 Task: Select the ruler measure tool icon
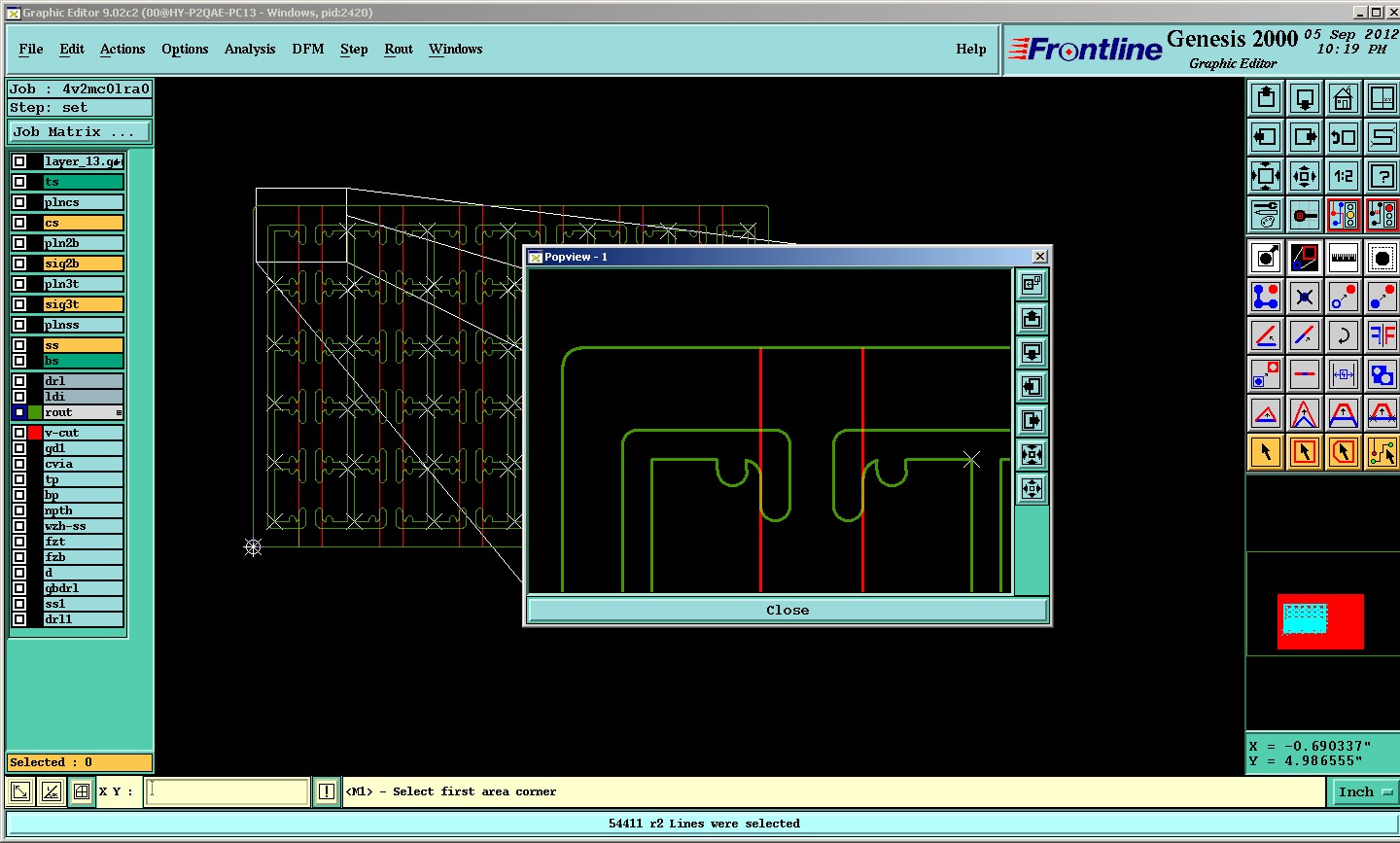[1343, 258]
